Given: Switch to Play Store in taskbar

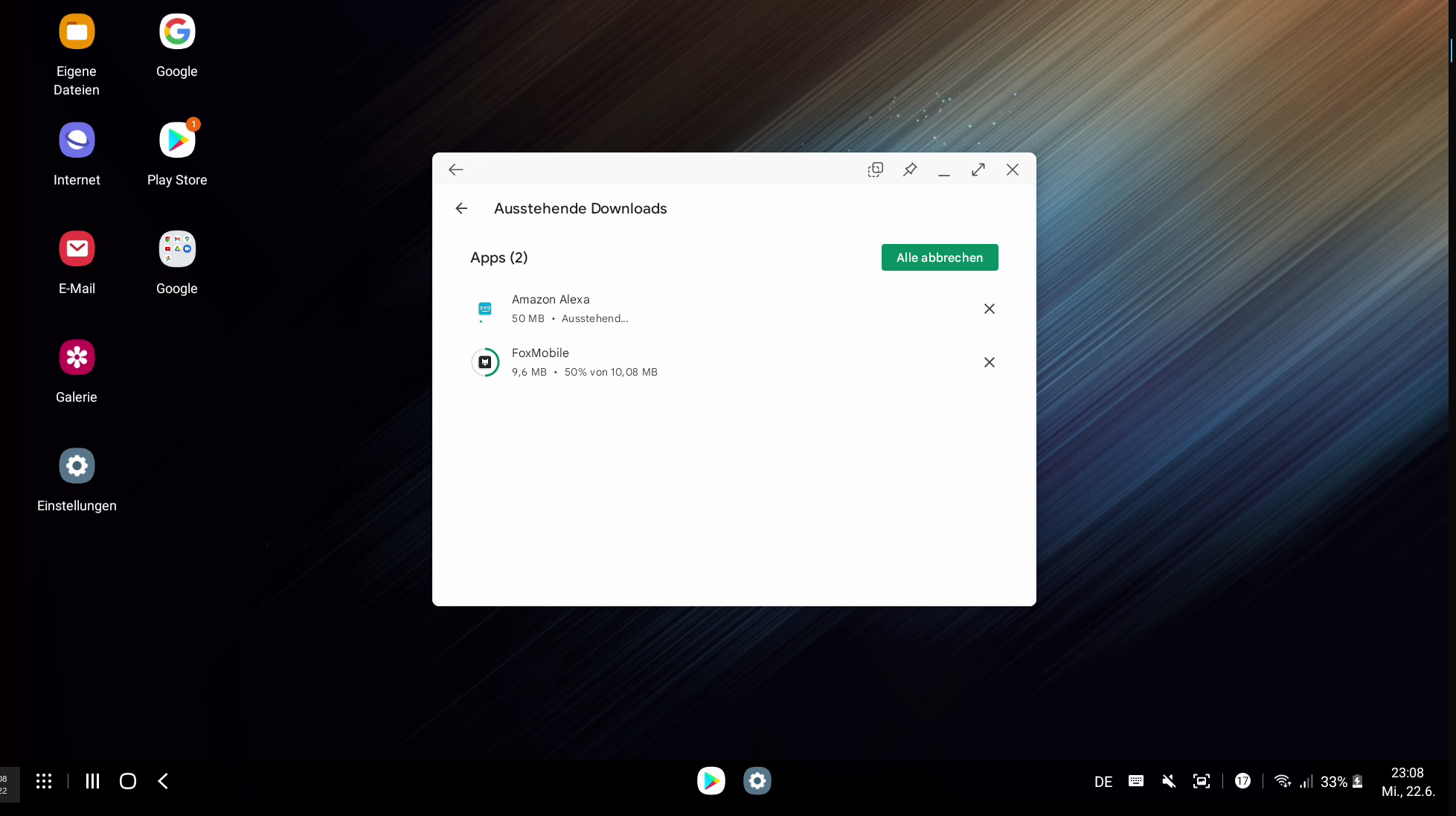Looking at the screenshot, I should (711, 780).
